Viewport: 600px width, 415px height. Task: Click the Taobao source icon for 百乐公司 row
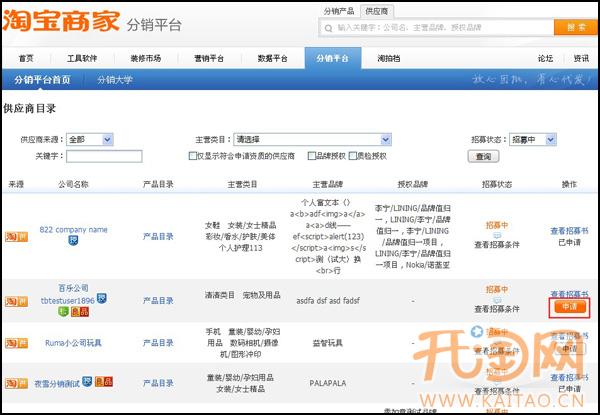pyautogui.click(x=16, y=301)
